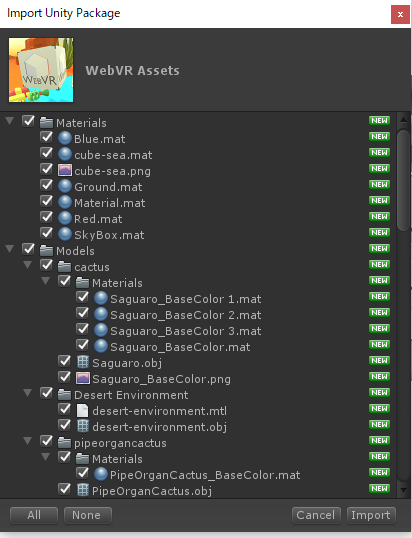Click the scrollbar down arrow
The height and width of the screenshot is (538, 412).
tap(403, 491)
